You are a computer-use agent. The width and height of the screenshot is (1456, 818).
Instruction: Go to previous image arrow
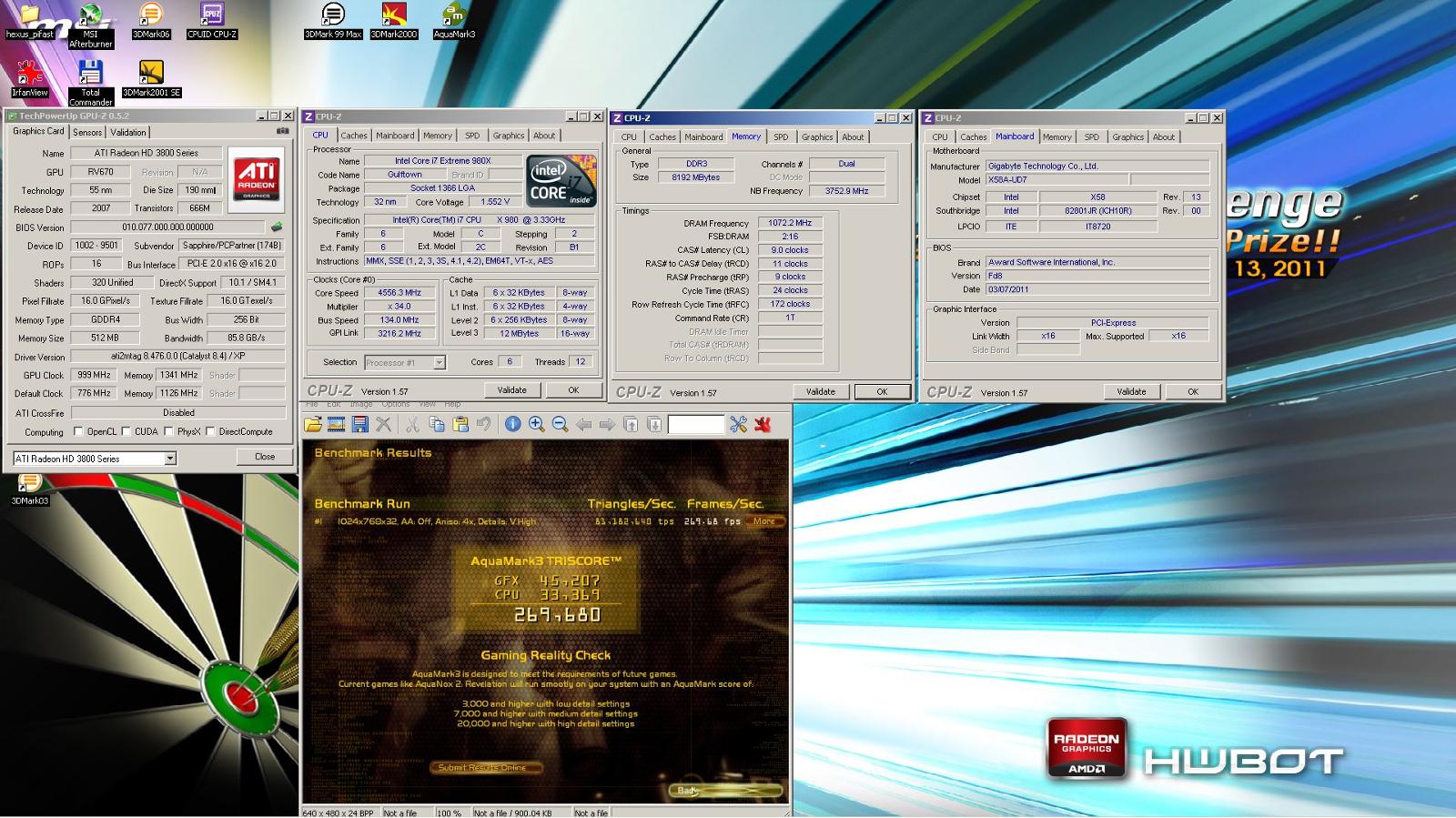pos(584,424)
